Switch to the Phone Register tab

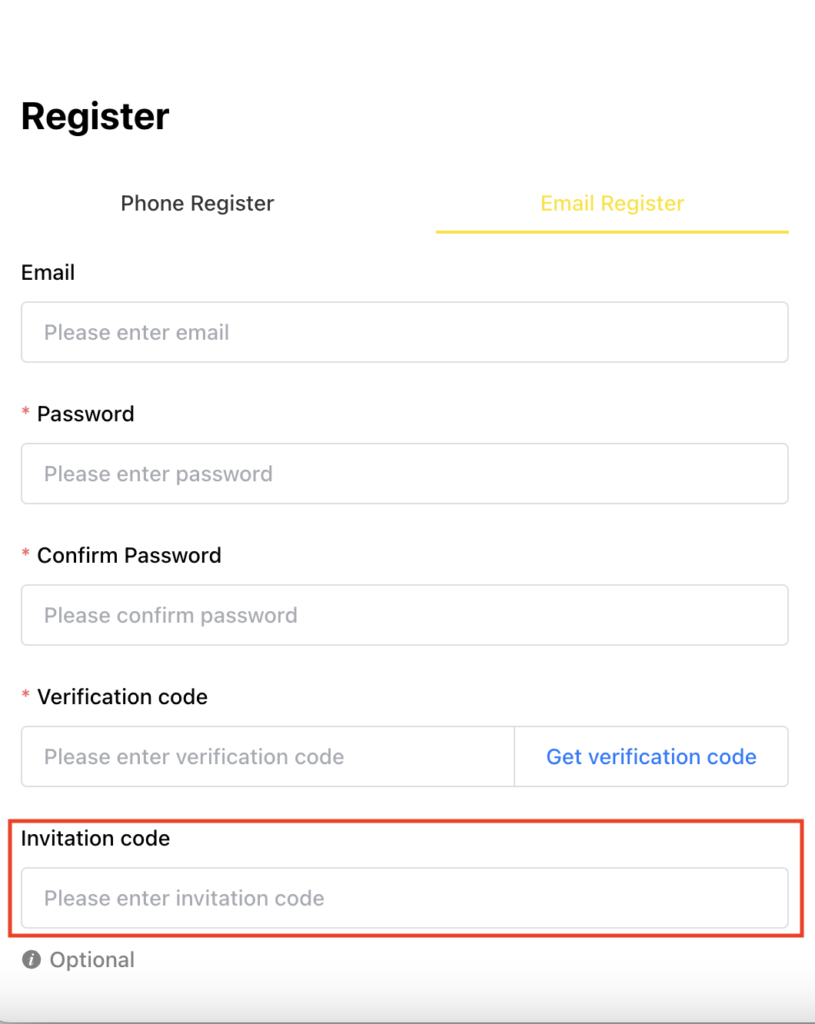coord(197,204)
